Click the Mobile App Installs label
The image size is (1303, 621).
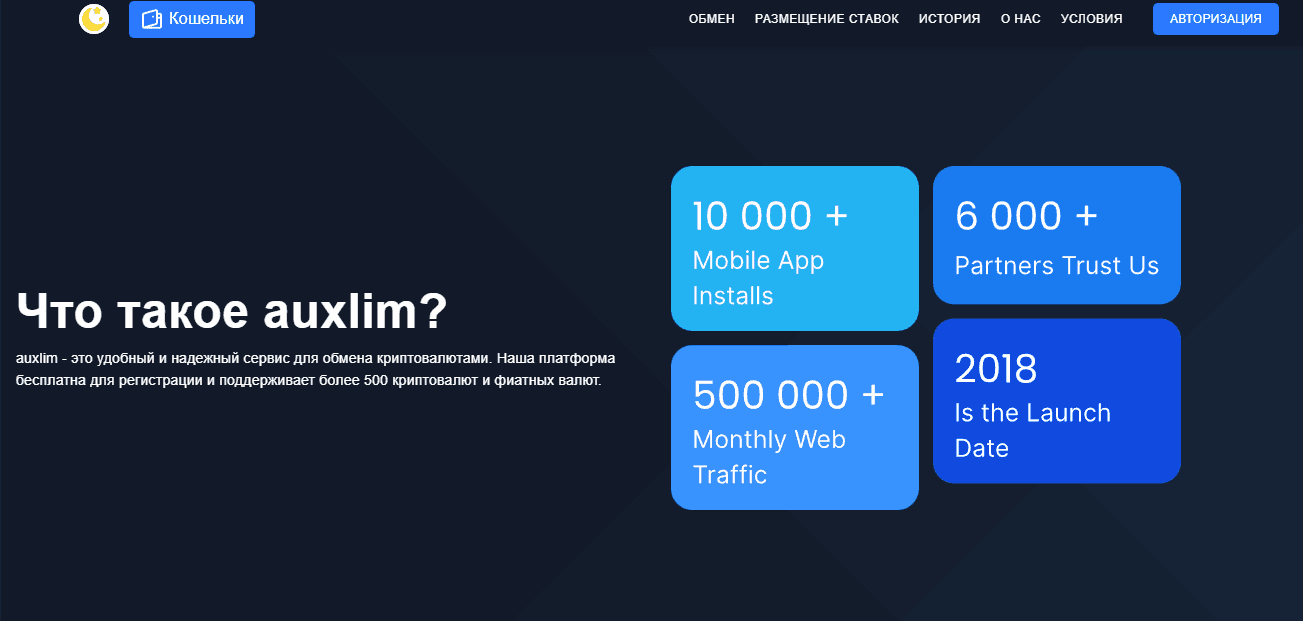758,278
